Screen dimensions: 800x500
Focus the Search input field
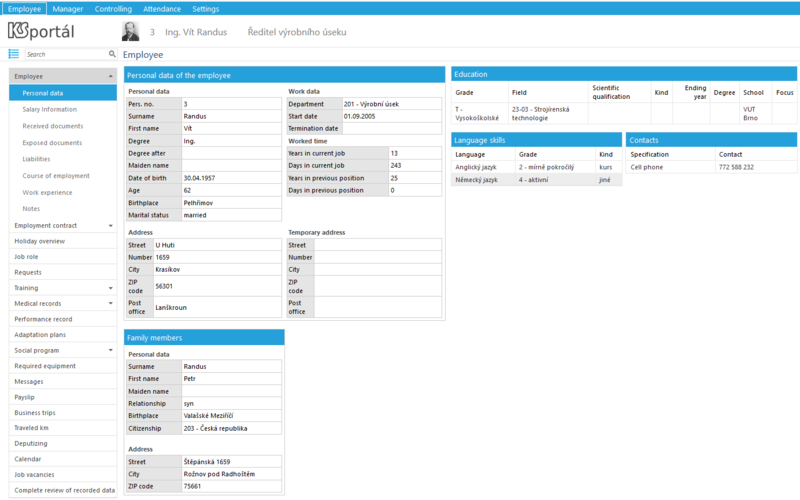click(66, 54)
